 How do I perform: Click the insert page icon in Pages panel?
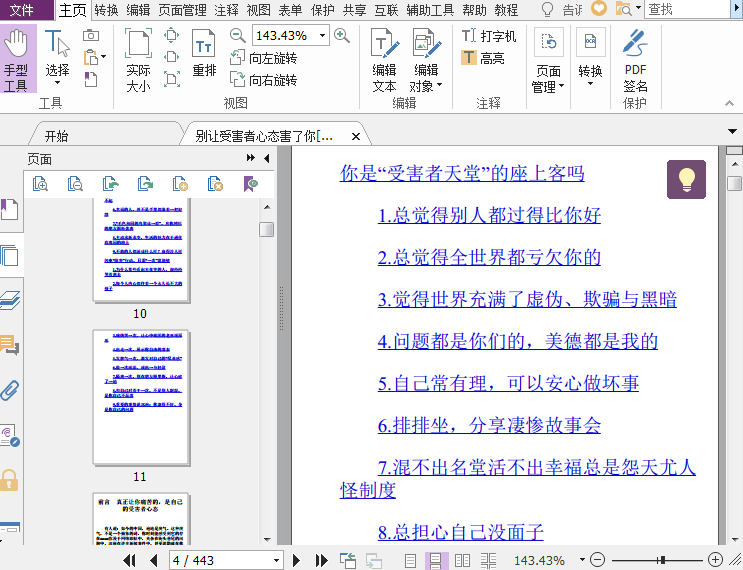(180, 183)
